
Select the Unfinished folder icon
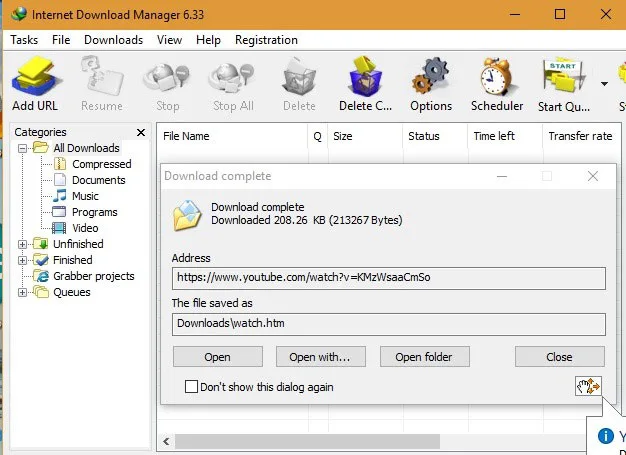click(41, 243)
